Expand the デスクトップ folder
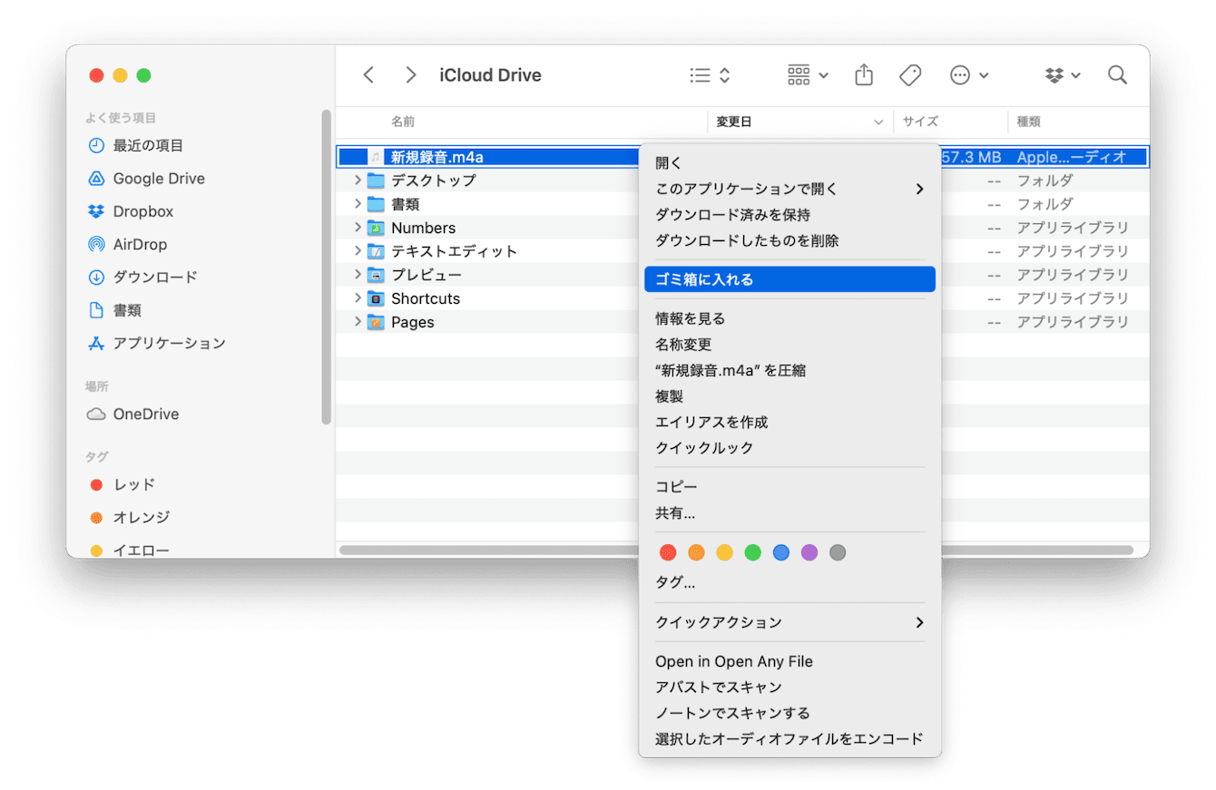The width and height of the screenshot is (1216, 790). pos(357,180)
